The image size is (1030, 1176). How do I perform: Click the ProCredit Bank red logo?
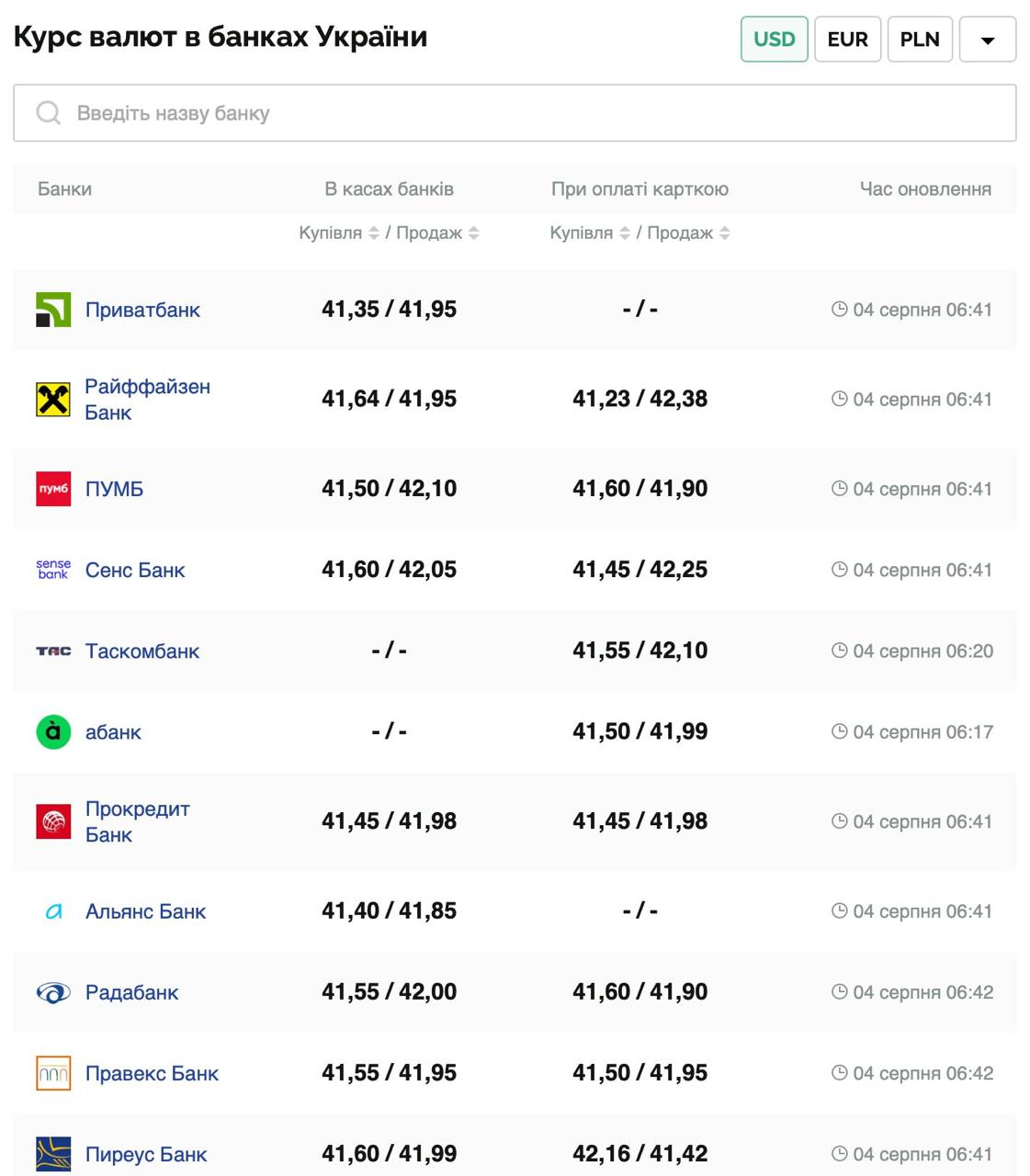coord(53,821)
